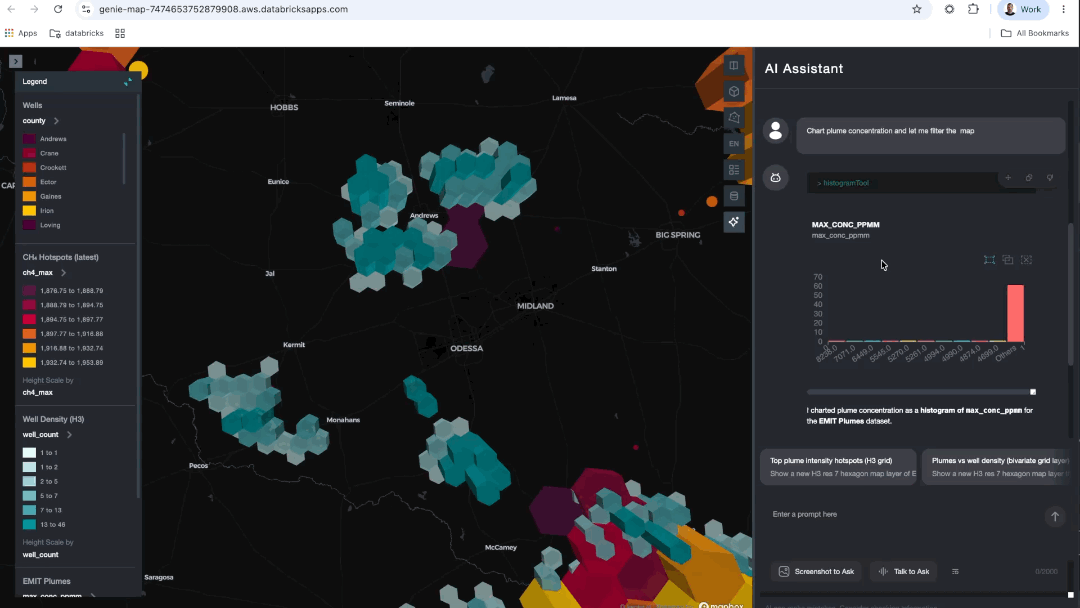This screenshot has height=608, width=1080.
Task: Open Chrome's three-dot menu
Action: pyautogui.click(x=1063, y=9)
